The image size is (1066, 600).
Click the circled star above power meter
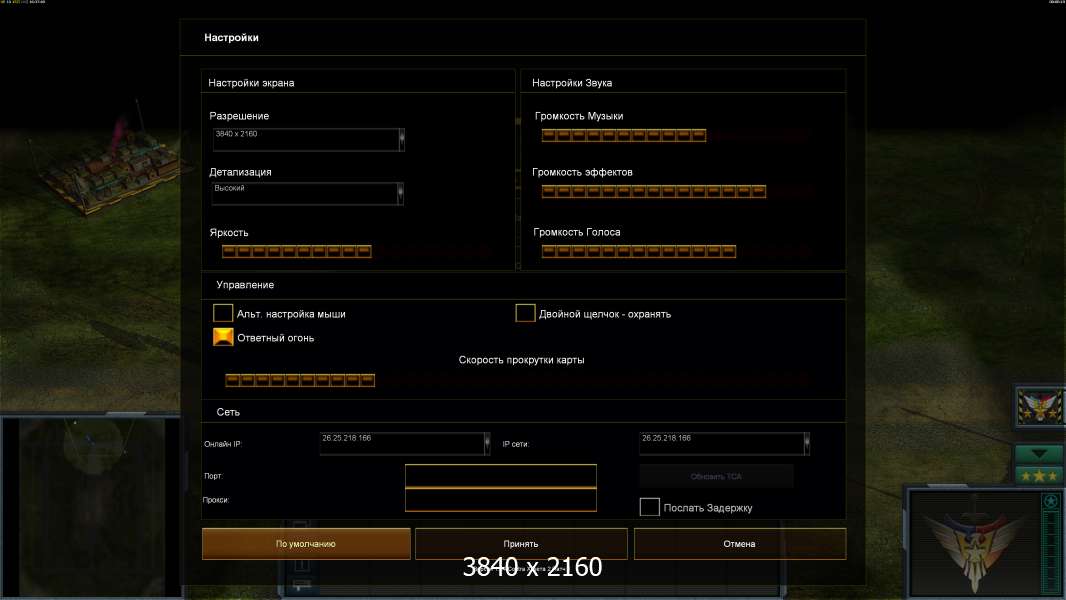(1050, 501)
